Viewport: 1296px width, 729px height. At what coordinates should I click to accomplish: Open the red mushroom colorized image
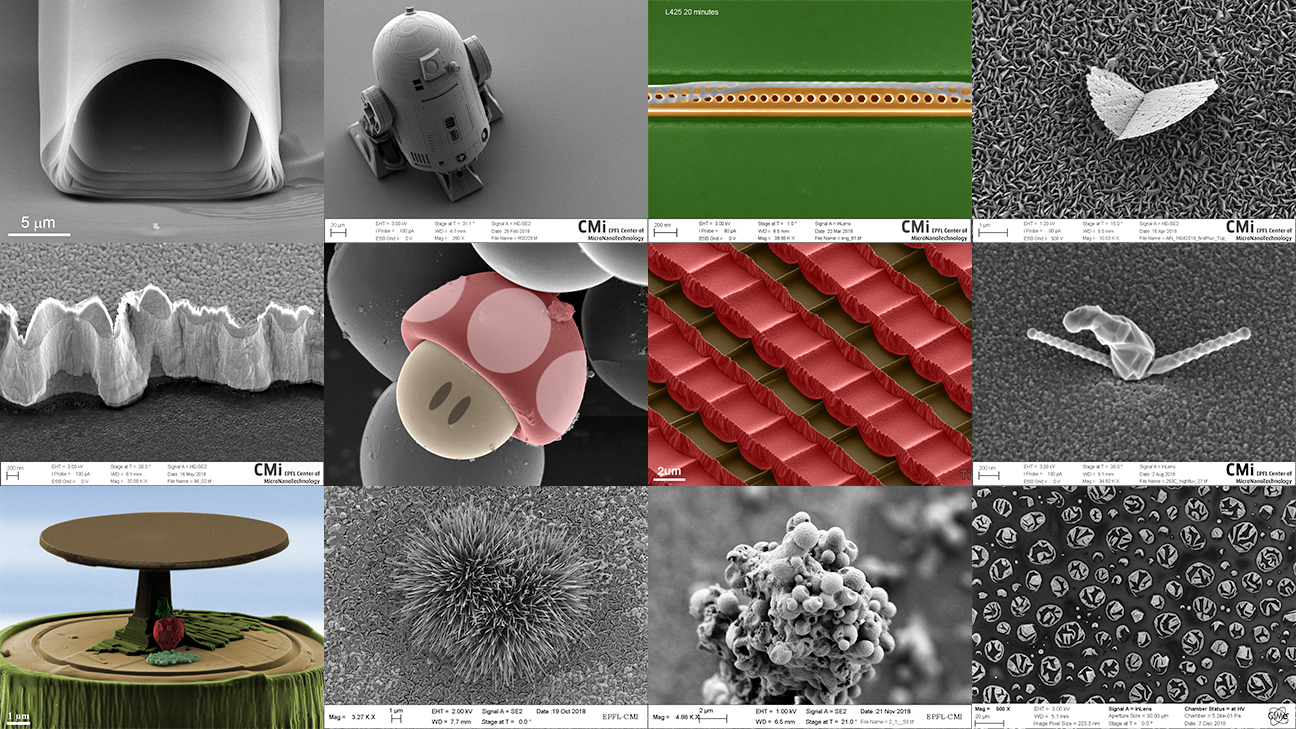[x=485, y=364]
